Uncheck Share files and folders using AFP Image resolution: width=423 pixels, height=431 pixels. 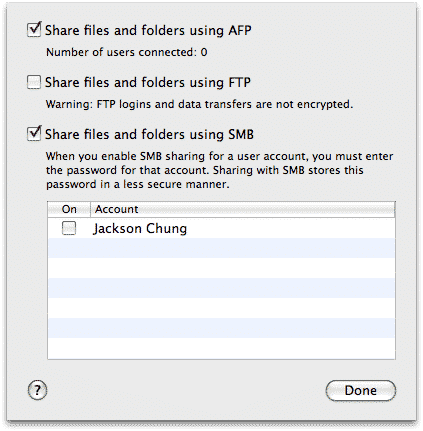pos(34,30)
